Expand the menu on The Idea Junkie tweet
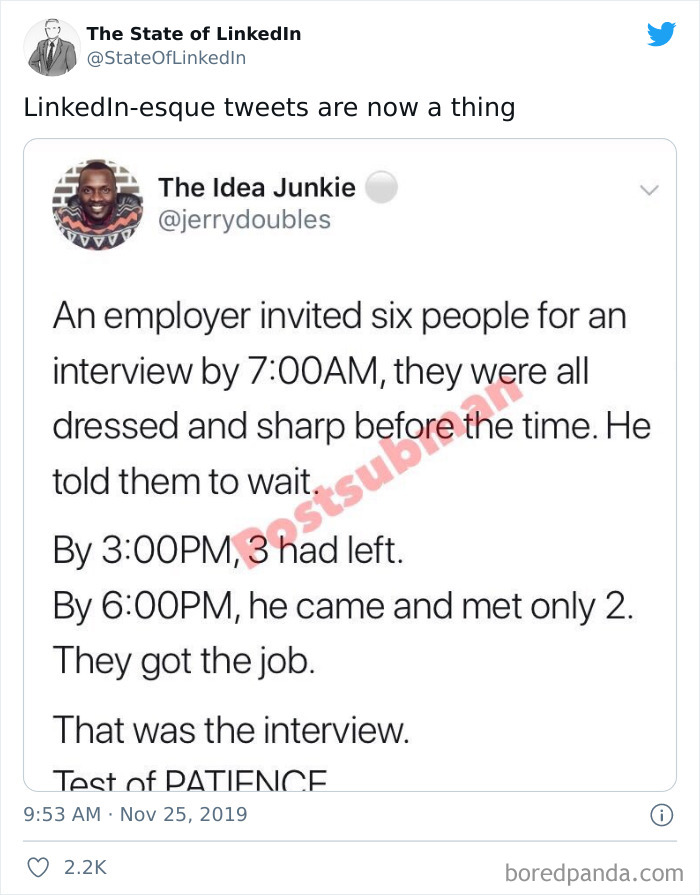700x895 pixels. (650, 189)
